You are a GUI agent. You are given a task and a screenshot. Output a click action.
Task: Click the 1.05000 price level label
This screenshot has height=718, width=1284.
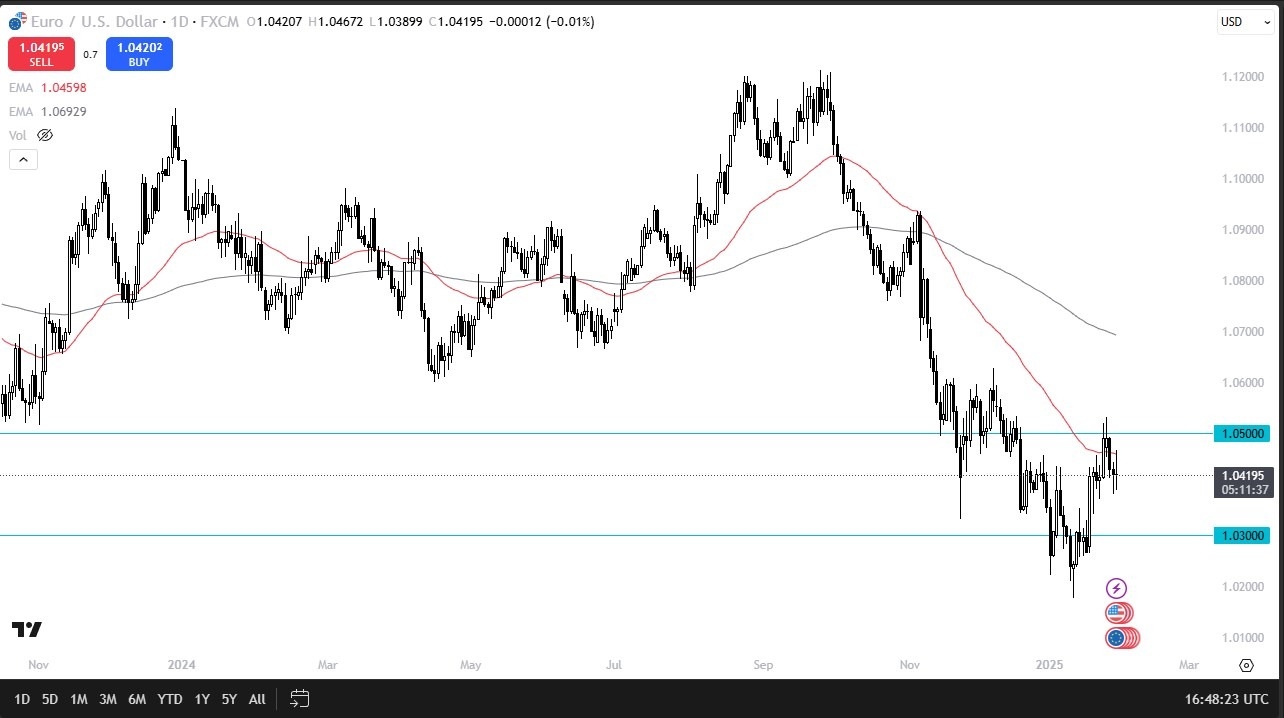[1242, 433]
